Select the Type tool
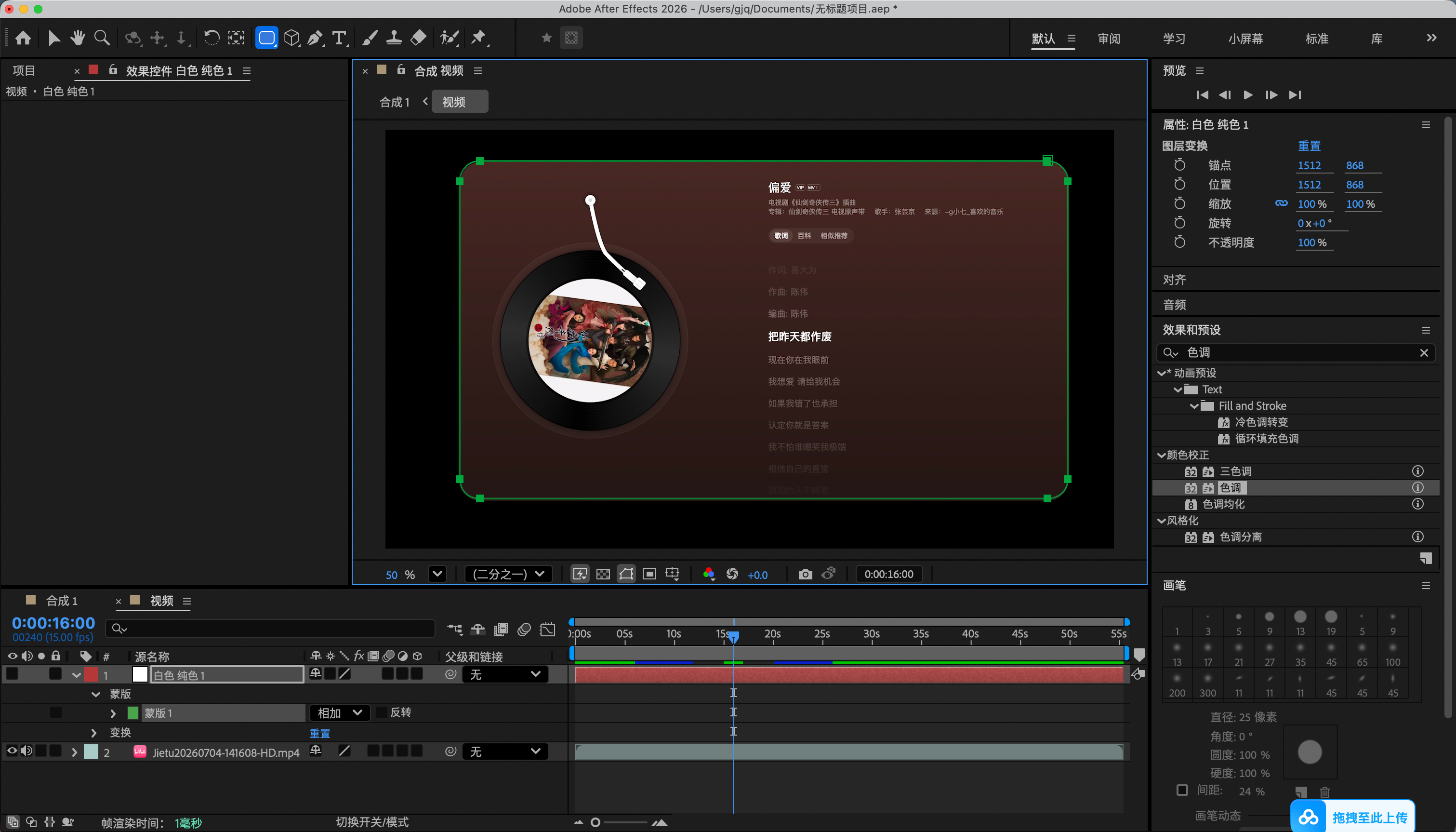Image resolution: width=1456 pixels, height=832 pixels. click(x=340, y=38)
